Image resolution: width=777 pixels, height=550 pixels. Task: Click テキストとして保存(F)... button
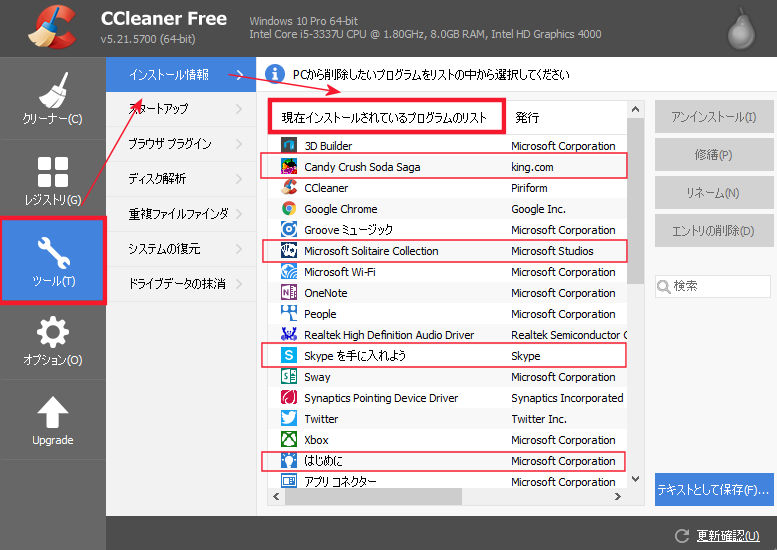coord(714,490)
